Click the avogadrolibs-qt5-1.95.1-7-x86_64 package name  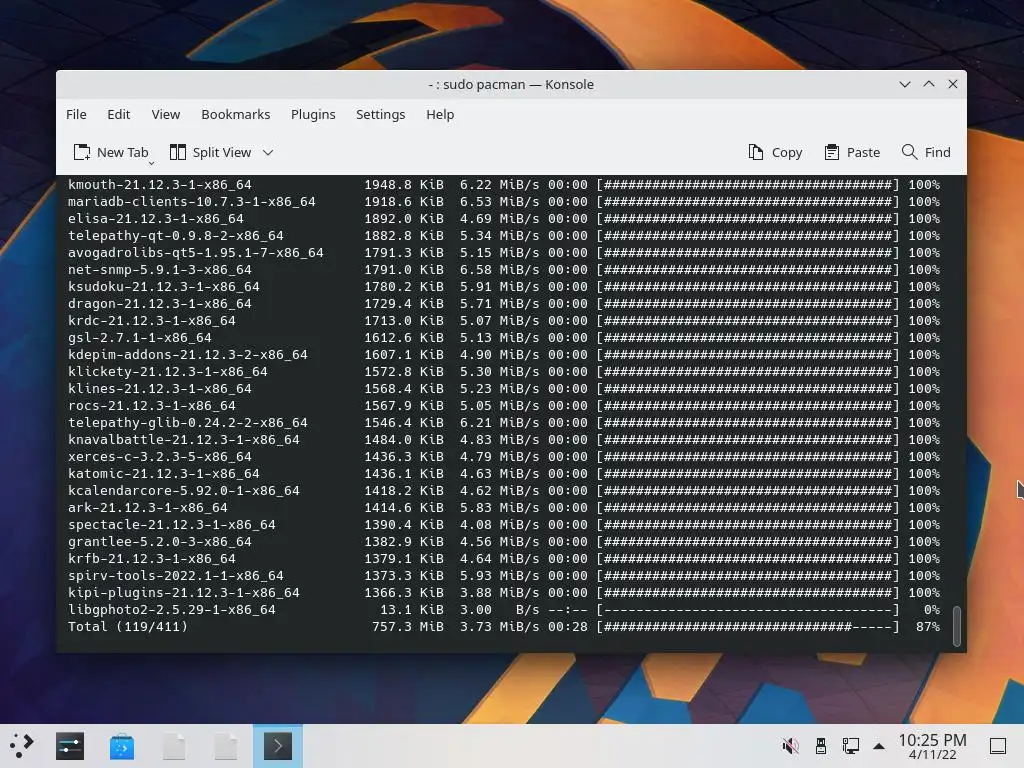[x=195, y=253]
